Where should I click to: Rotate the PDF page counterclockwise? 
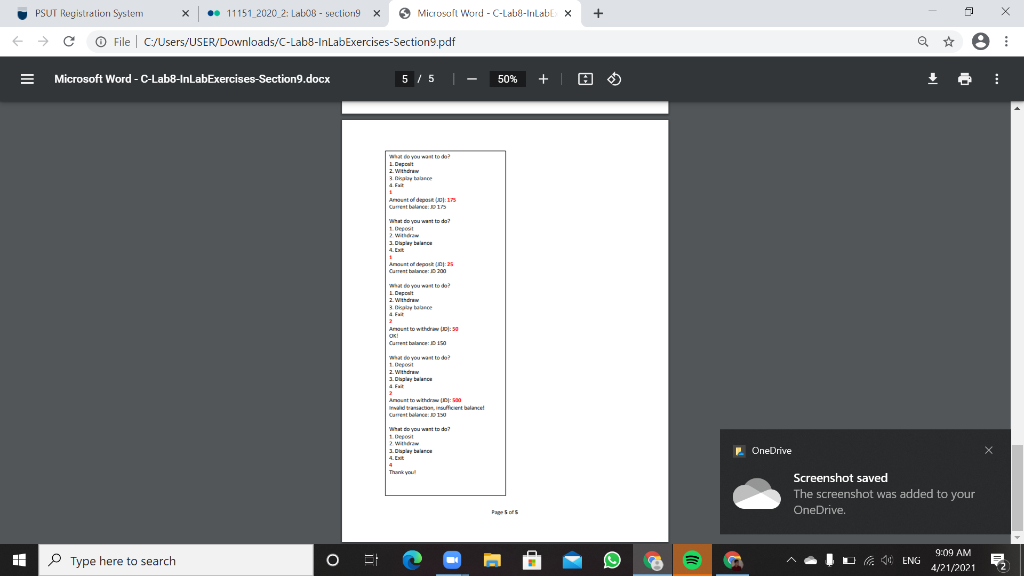[613, 78]
